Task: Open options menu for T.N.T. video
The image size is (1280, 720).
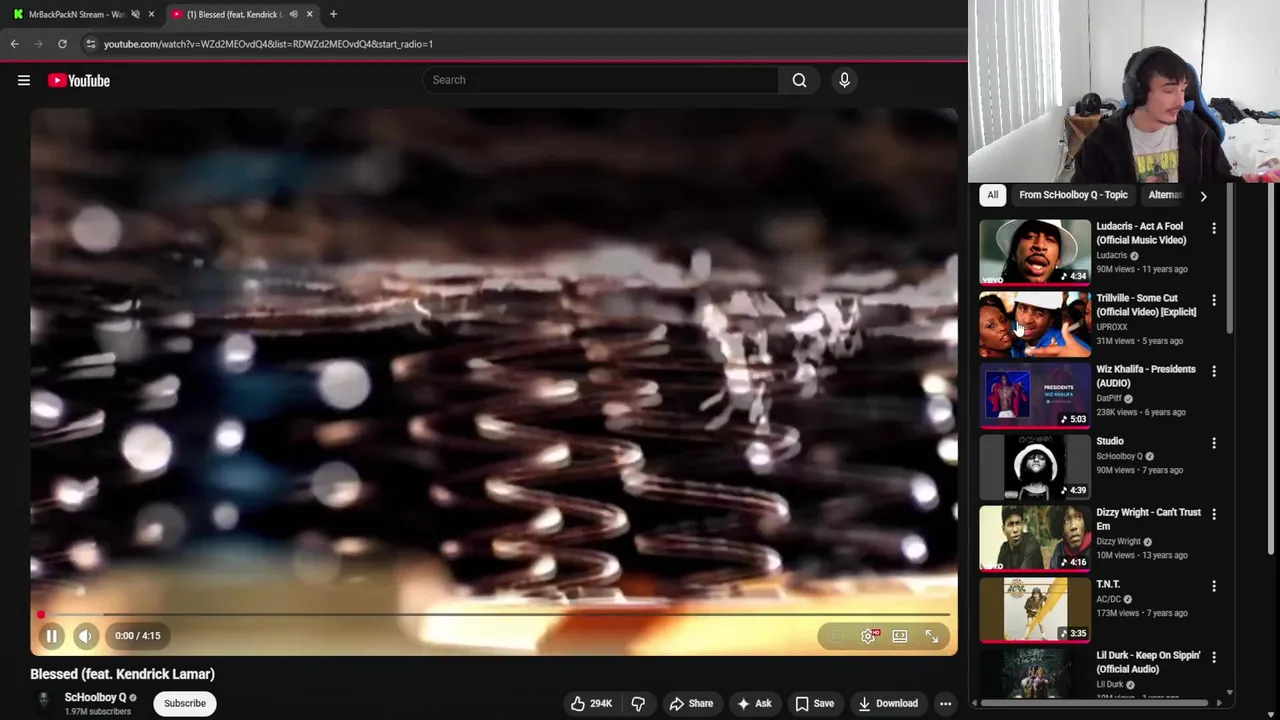Action: (x=1214, y=586)
